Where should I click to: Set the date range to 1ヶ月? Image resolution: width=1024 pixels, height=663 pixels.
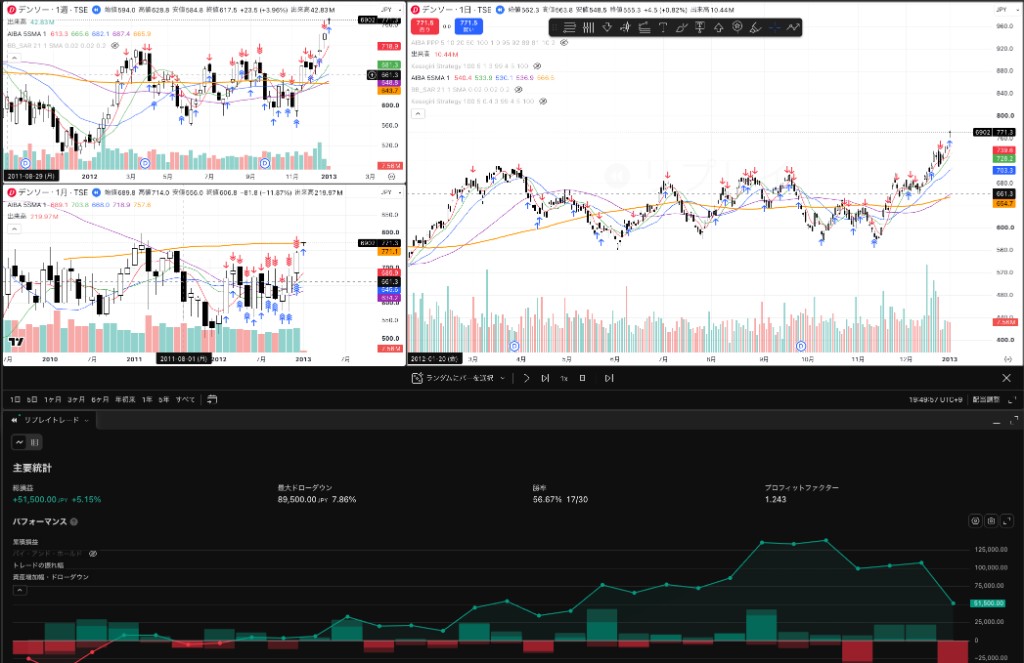pos(53,399)
